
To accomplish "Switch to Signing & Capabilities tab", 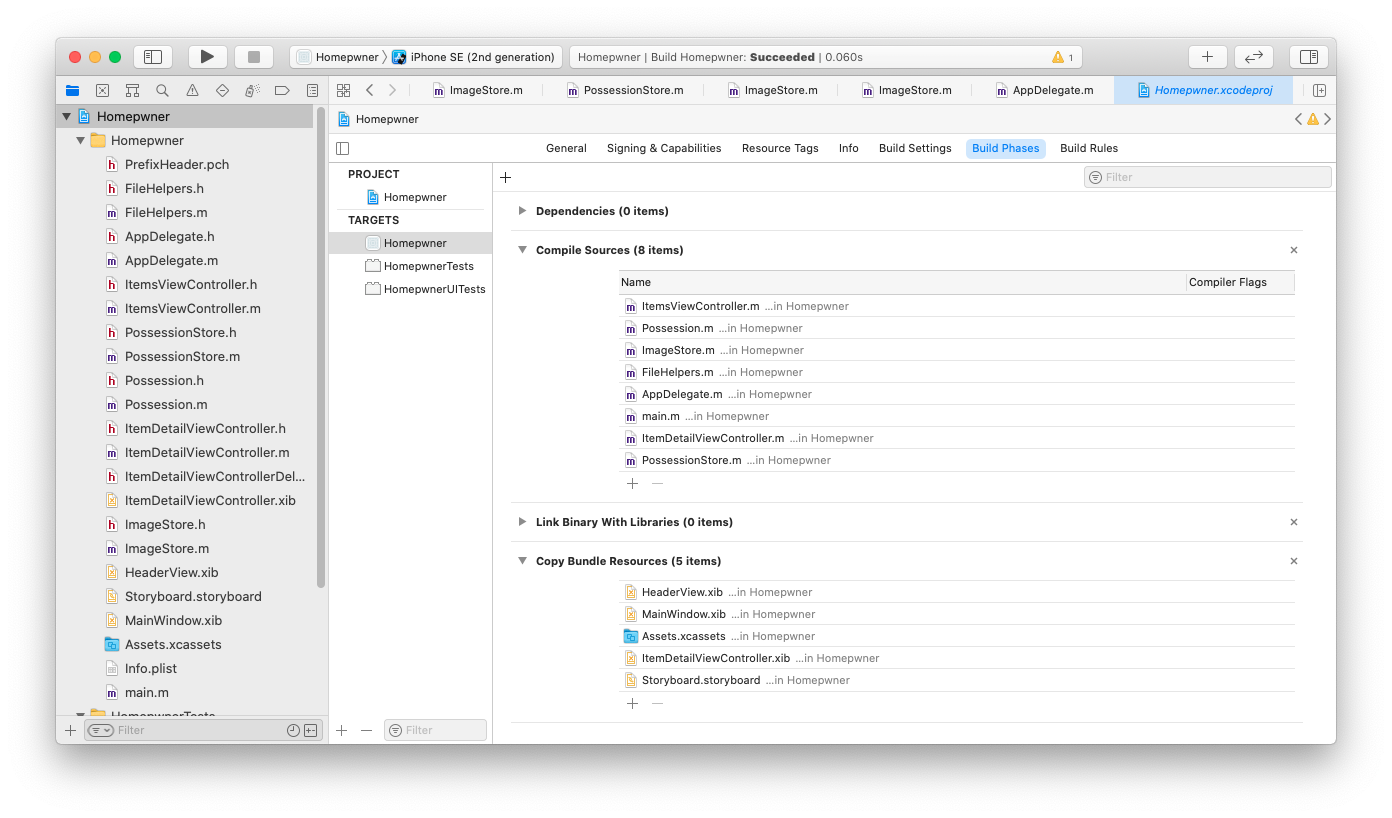I will coord(664,148).
